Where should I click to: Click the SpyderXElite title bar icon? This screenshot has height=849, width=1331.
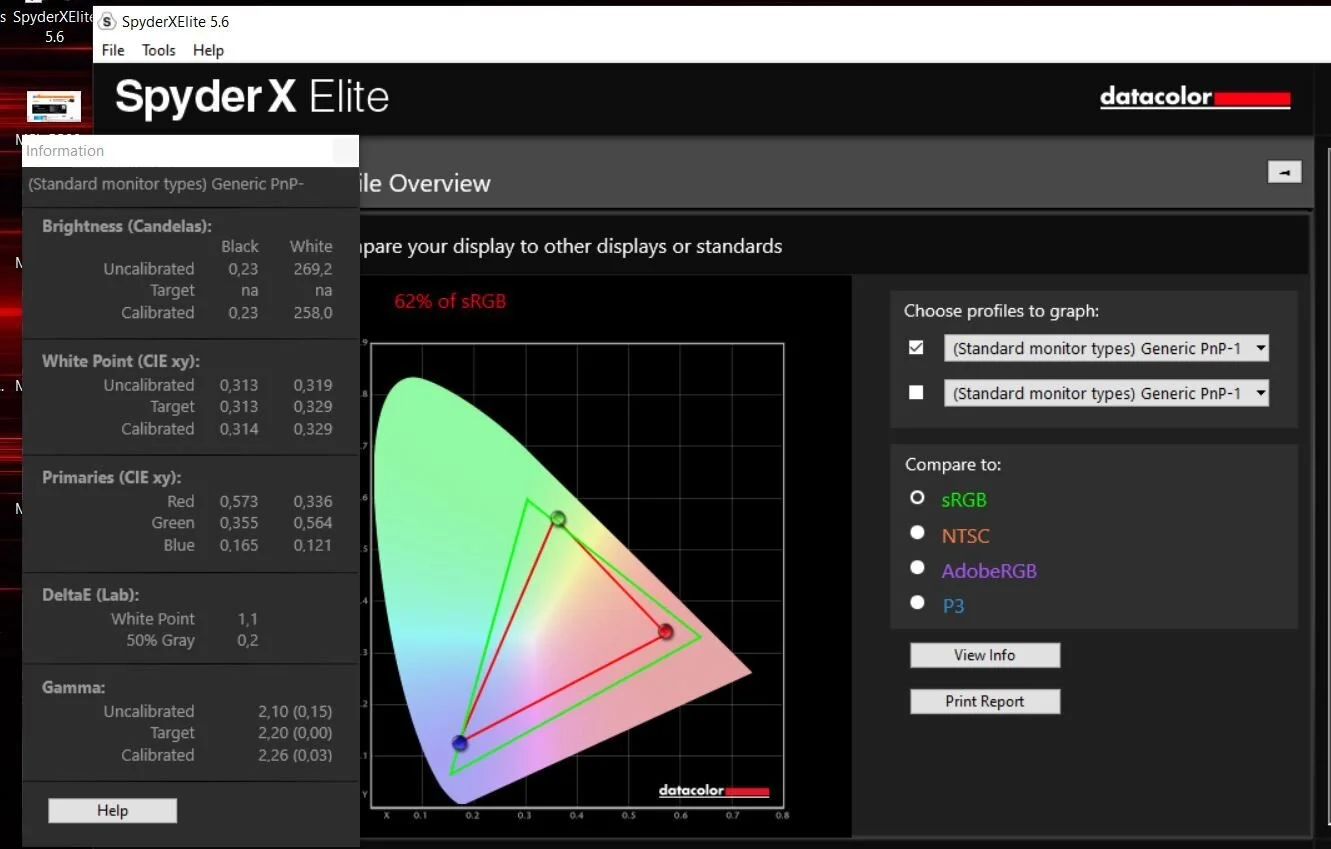click(107, 22)
